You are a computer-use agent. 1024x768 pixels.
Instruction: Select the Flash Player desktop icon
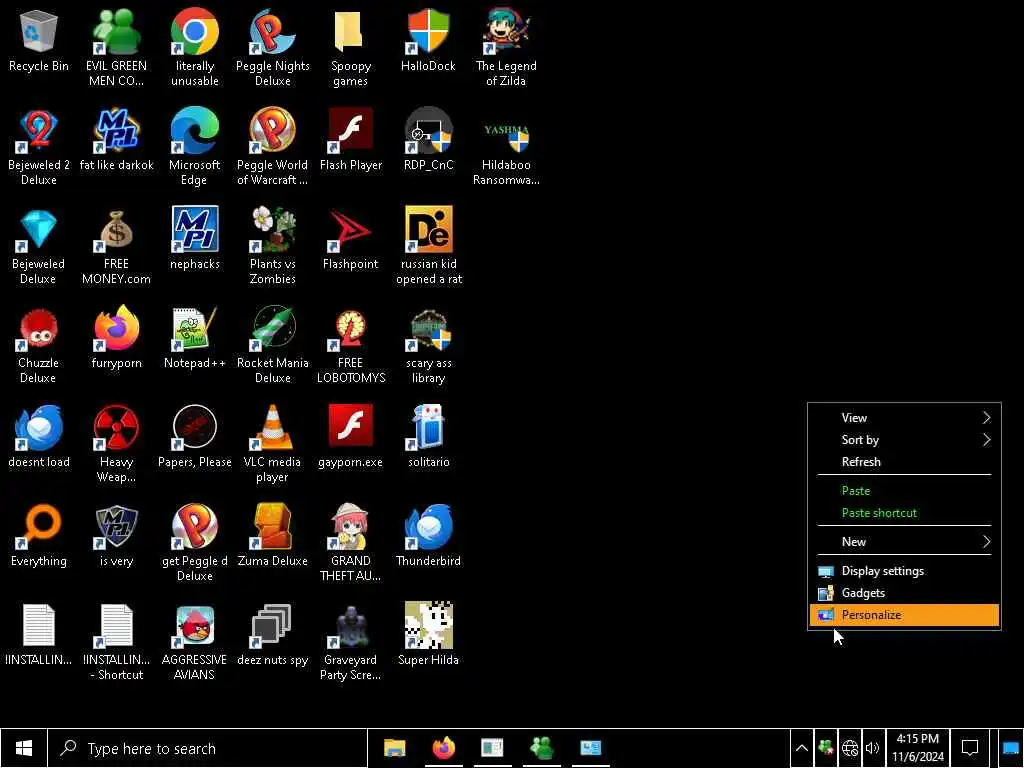pos(350,140)
